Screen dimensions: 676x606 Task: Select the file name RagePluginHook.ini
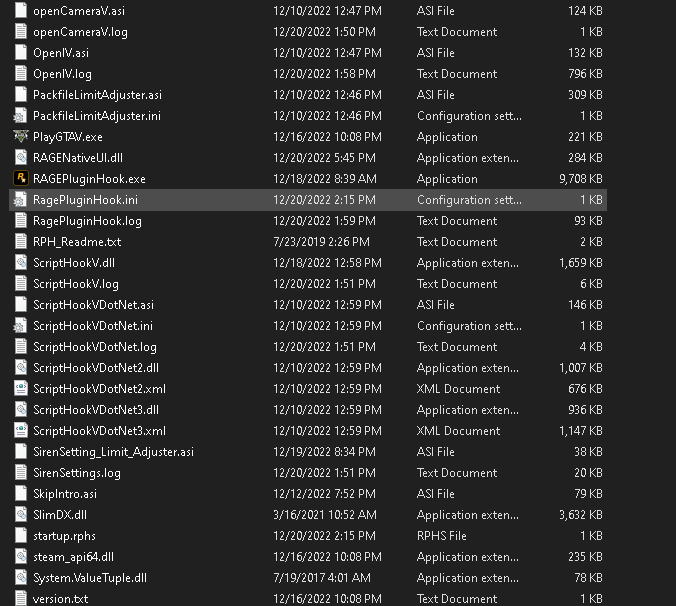point(85,200)
